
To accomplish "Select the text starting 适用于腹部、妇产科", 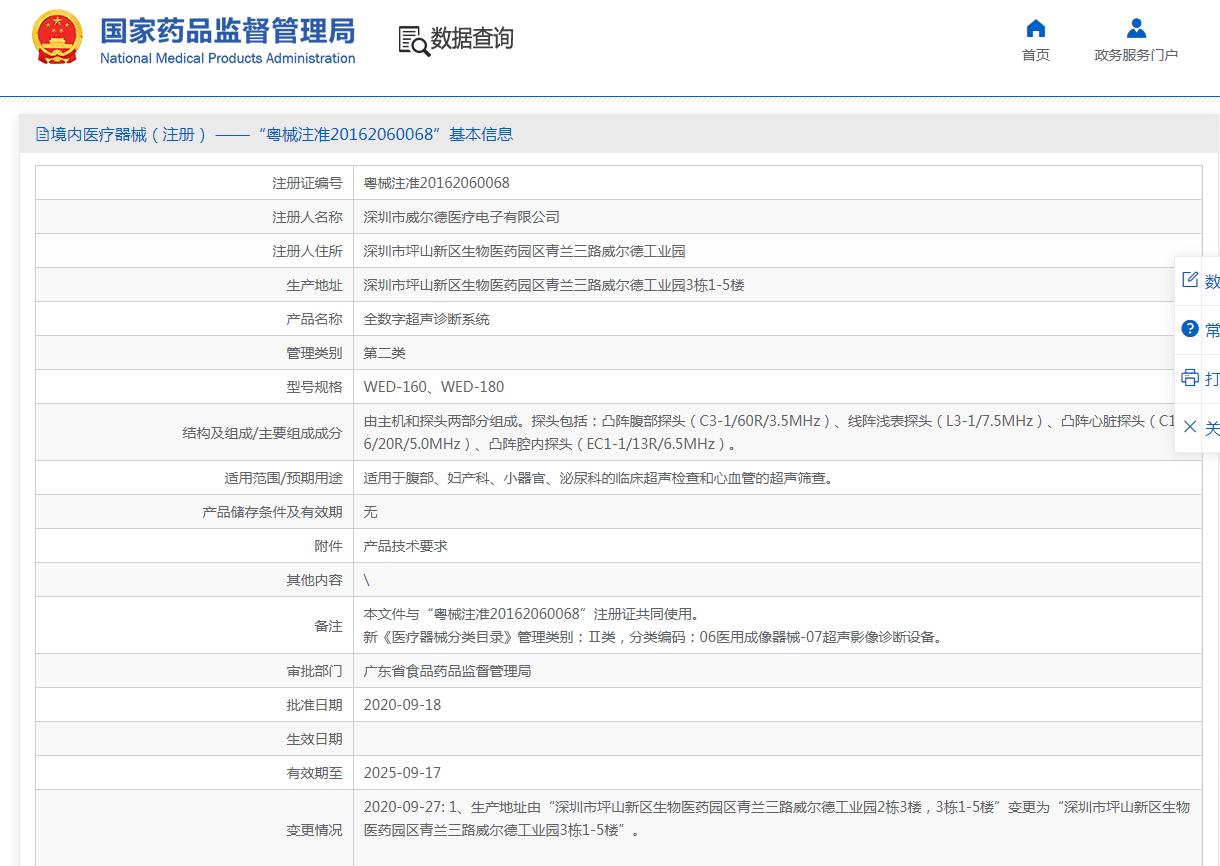I will (598, 478).
